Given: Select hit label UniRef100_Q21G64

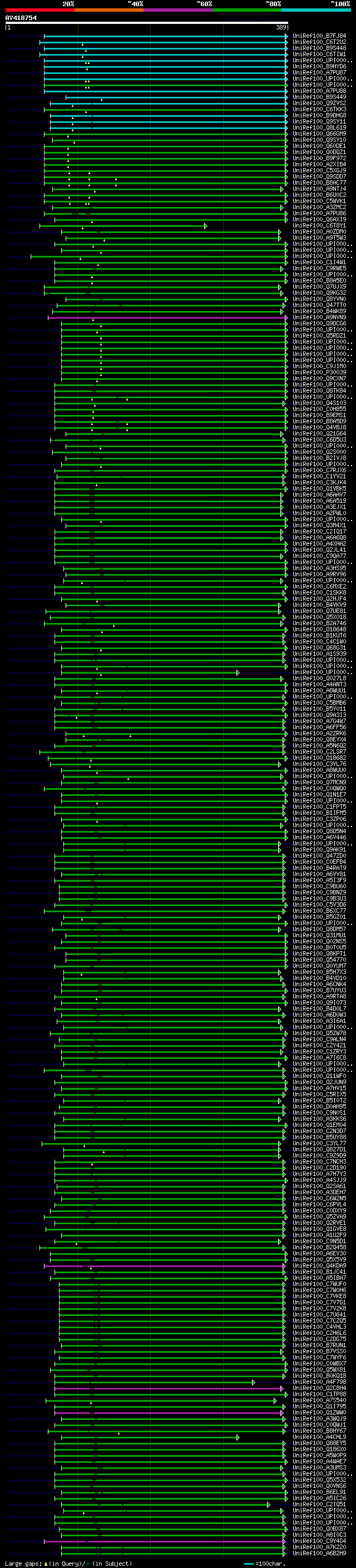Looking at the screenshot, I should [319, 433].
